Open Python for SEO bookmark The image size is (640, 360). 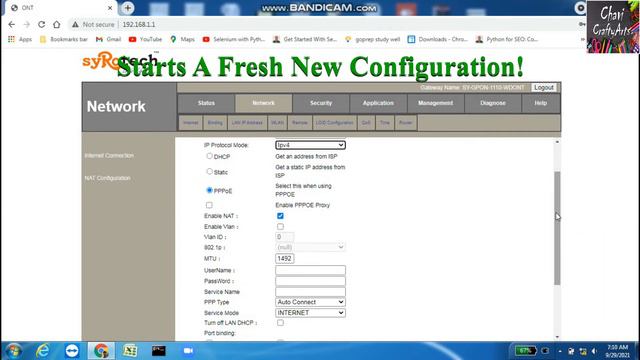tap(507, 39)
